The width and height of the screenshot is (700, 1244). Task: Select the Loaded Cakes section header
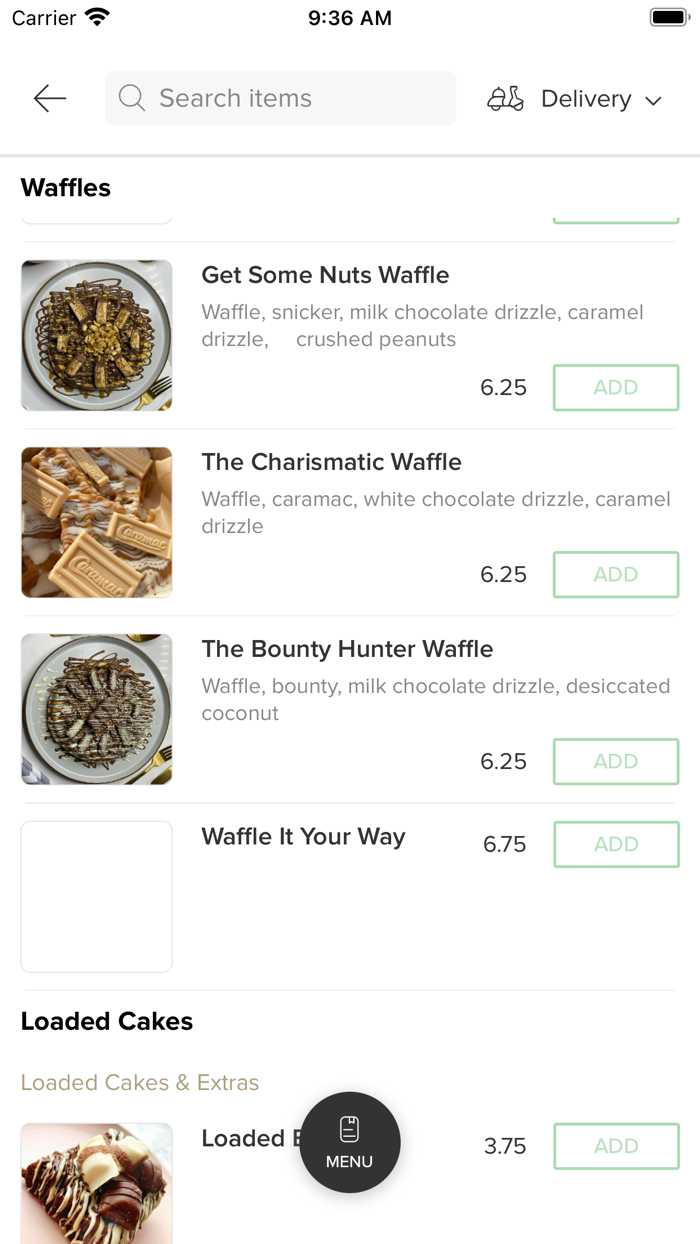pyautogui.click(x=106, y=1021)
